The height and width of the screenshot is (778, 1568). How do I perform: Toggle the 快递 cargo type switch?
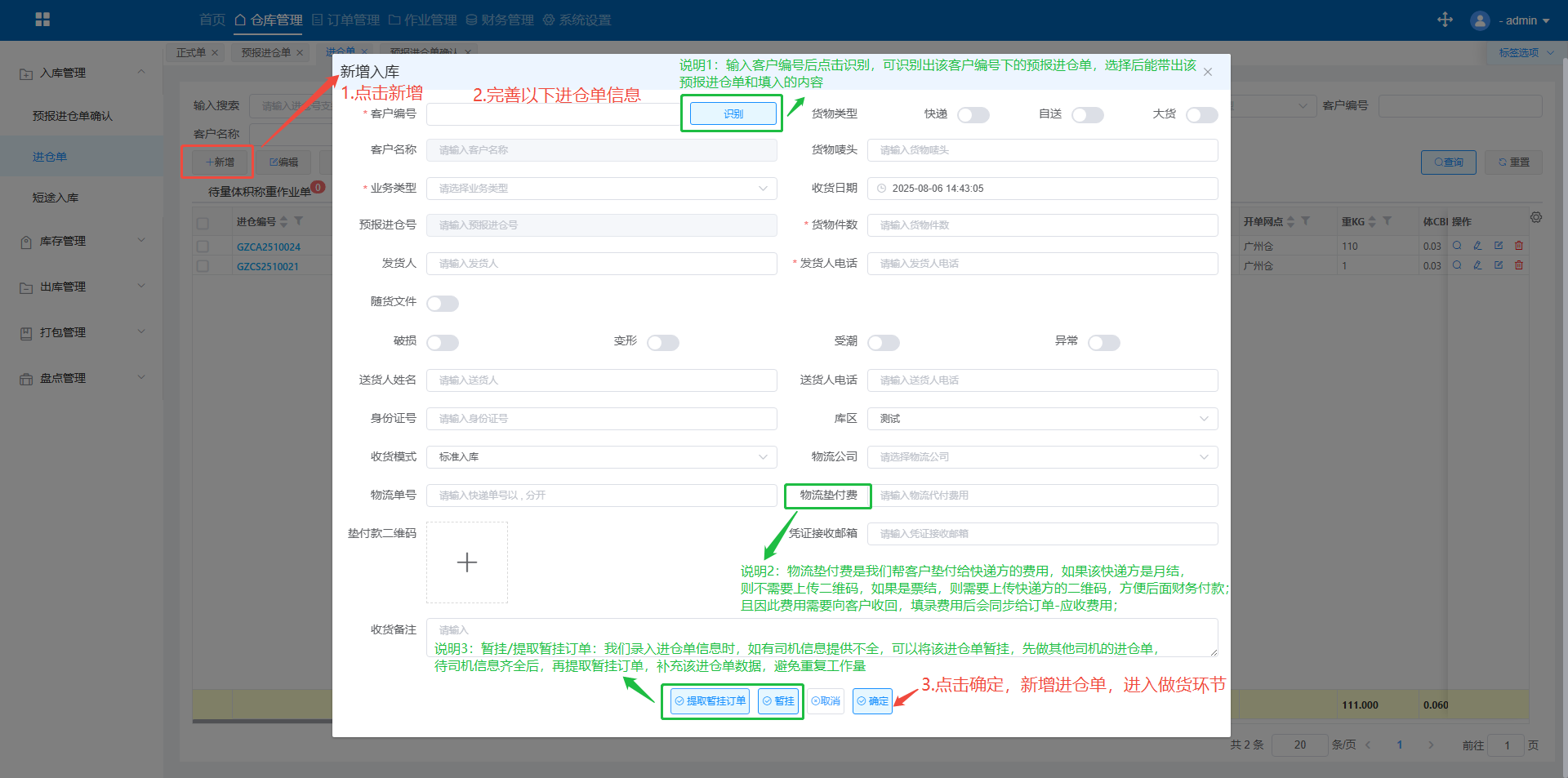click(973, 115)
